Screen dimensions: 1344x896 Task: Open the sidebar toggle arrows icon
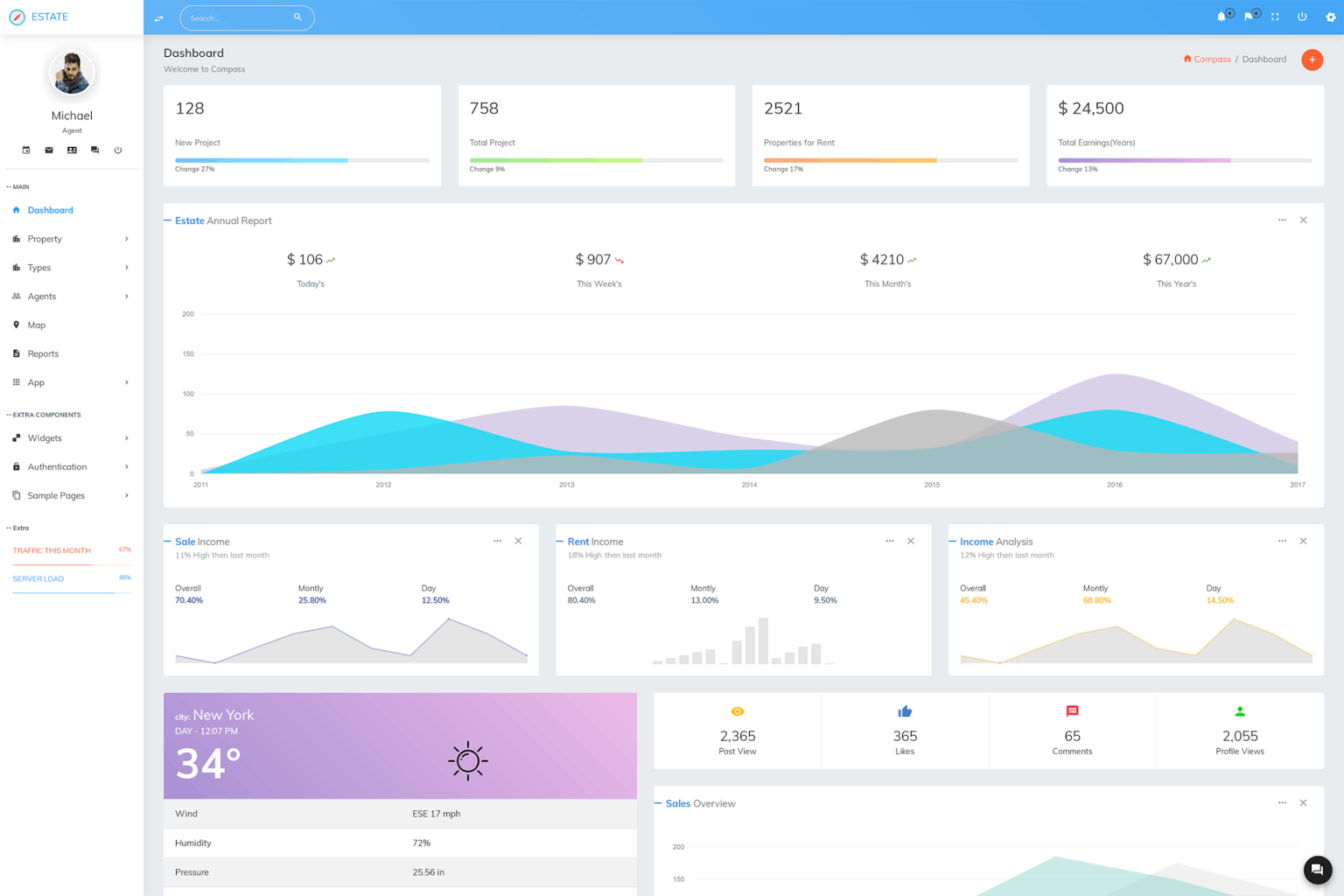[158, 17]
